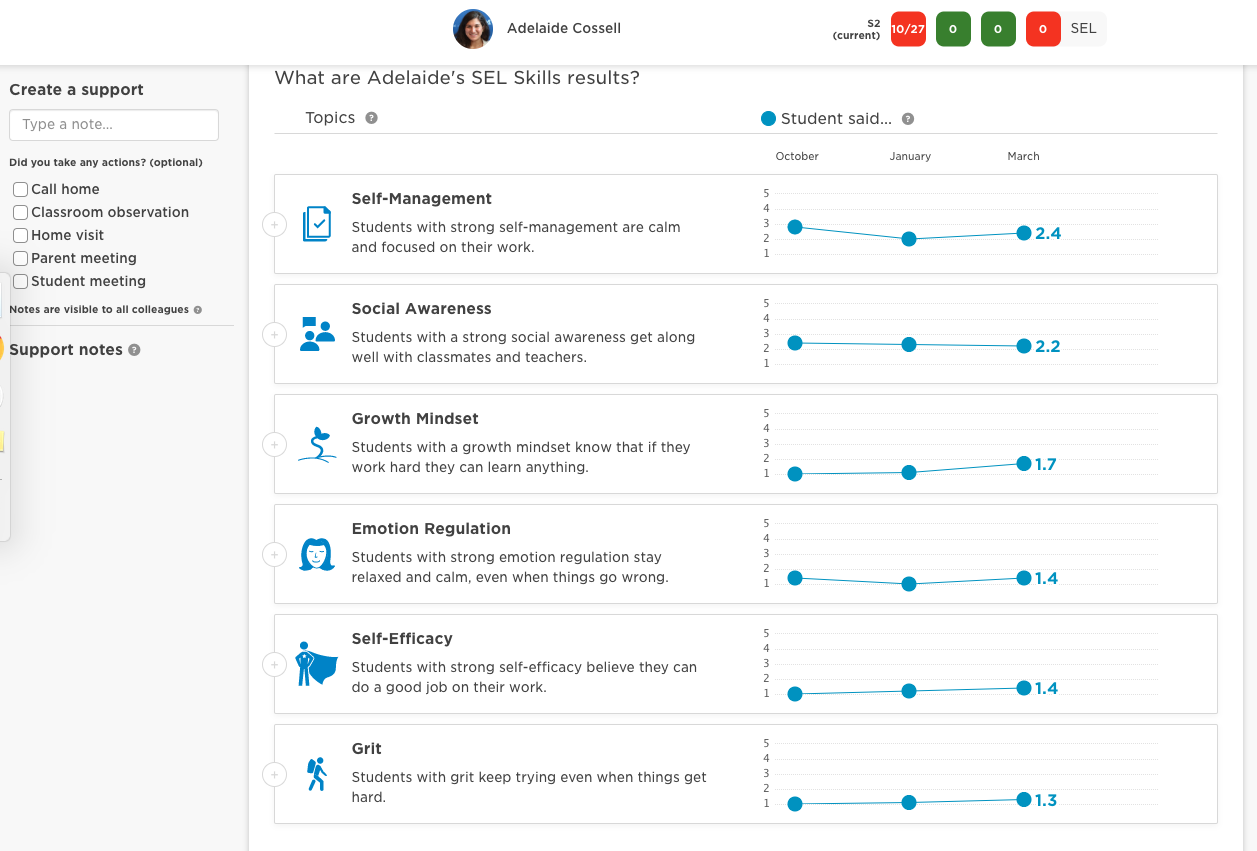The image size is (1257, 851).
Task: Click the Adelaide Cossell name text
Action: [x=564, y=28]
